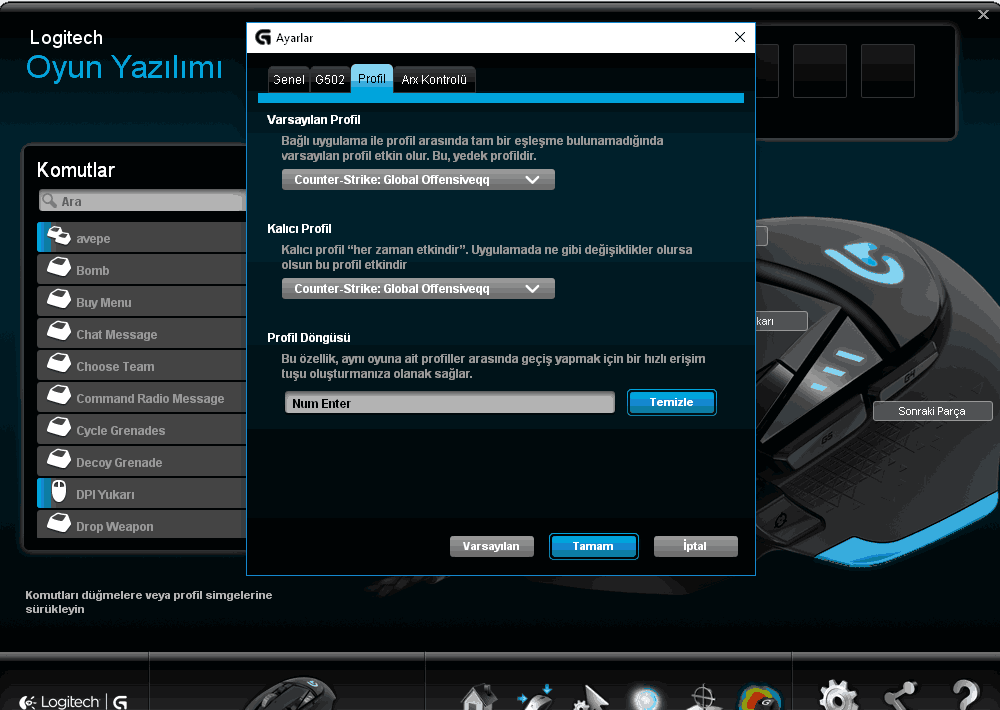
Task: Click the Sonraki Parça mouse button label
Action: (x=932, y=411)
